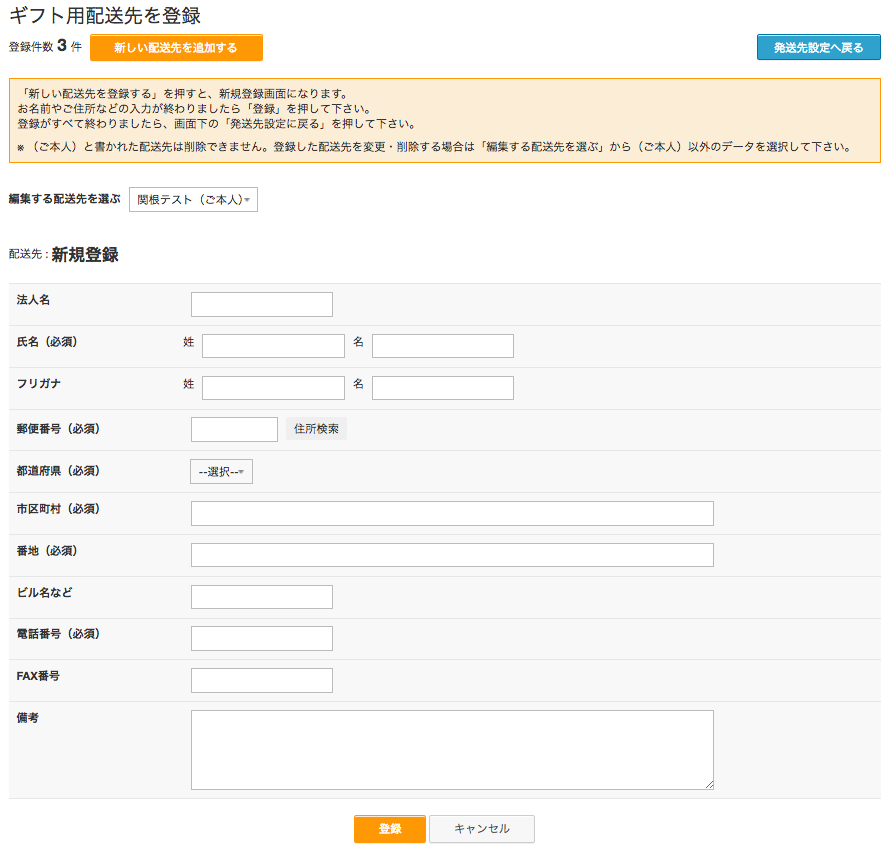Expand 都道府県 --選択-- dropdown
The image size is (894, 854).
click(221, 472)
